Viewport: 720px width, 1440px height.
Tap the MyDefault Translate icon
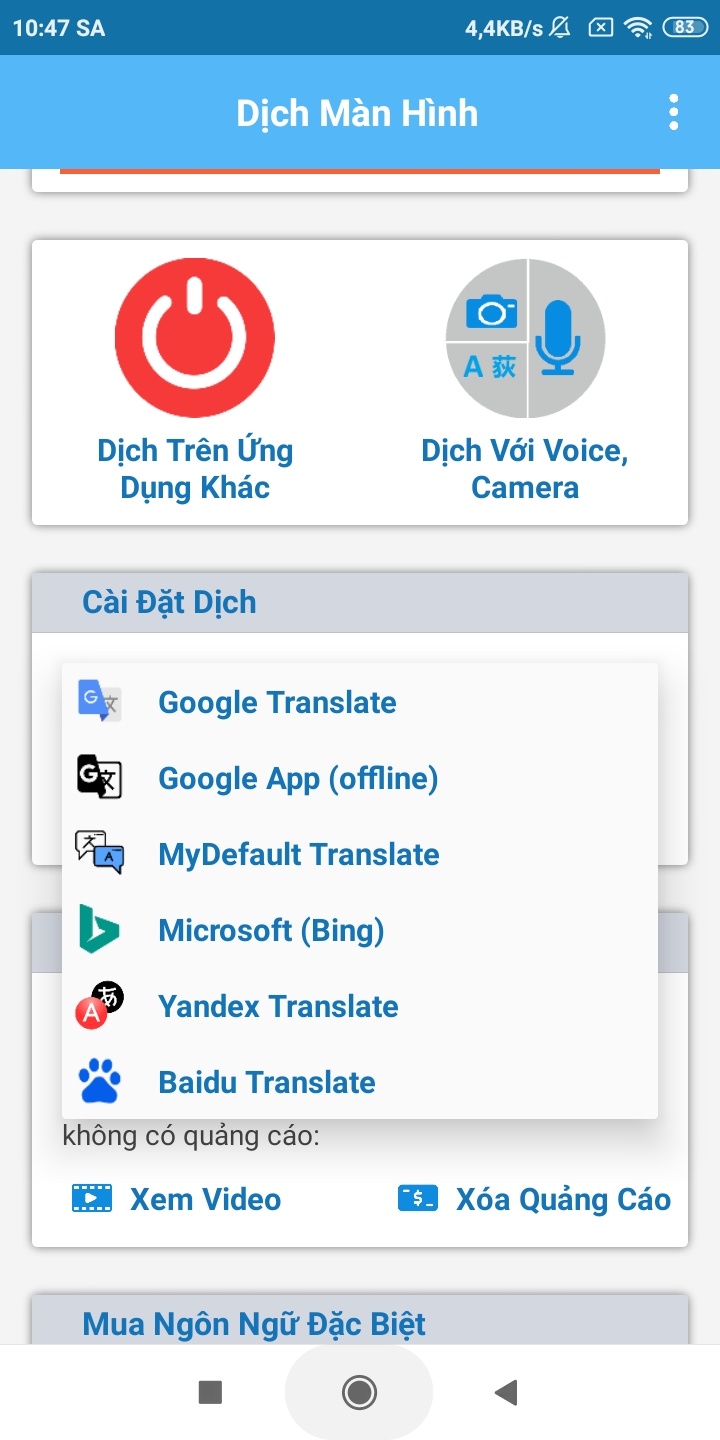pos(99,854)
